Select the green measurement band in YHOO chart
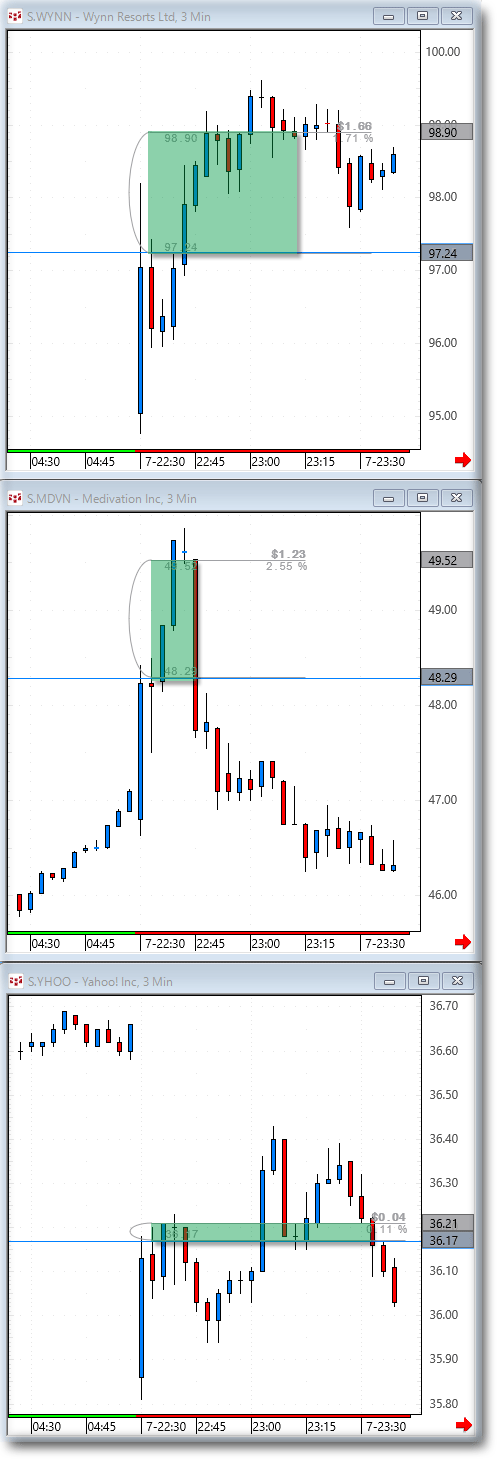 [x=262, y=1232]
